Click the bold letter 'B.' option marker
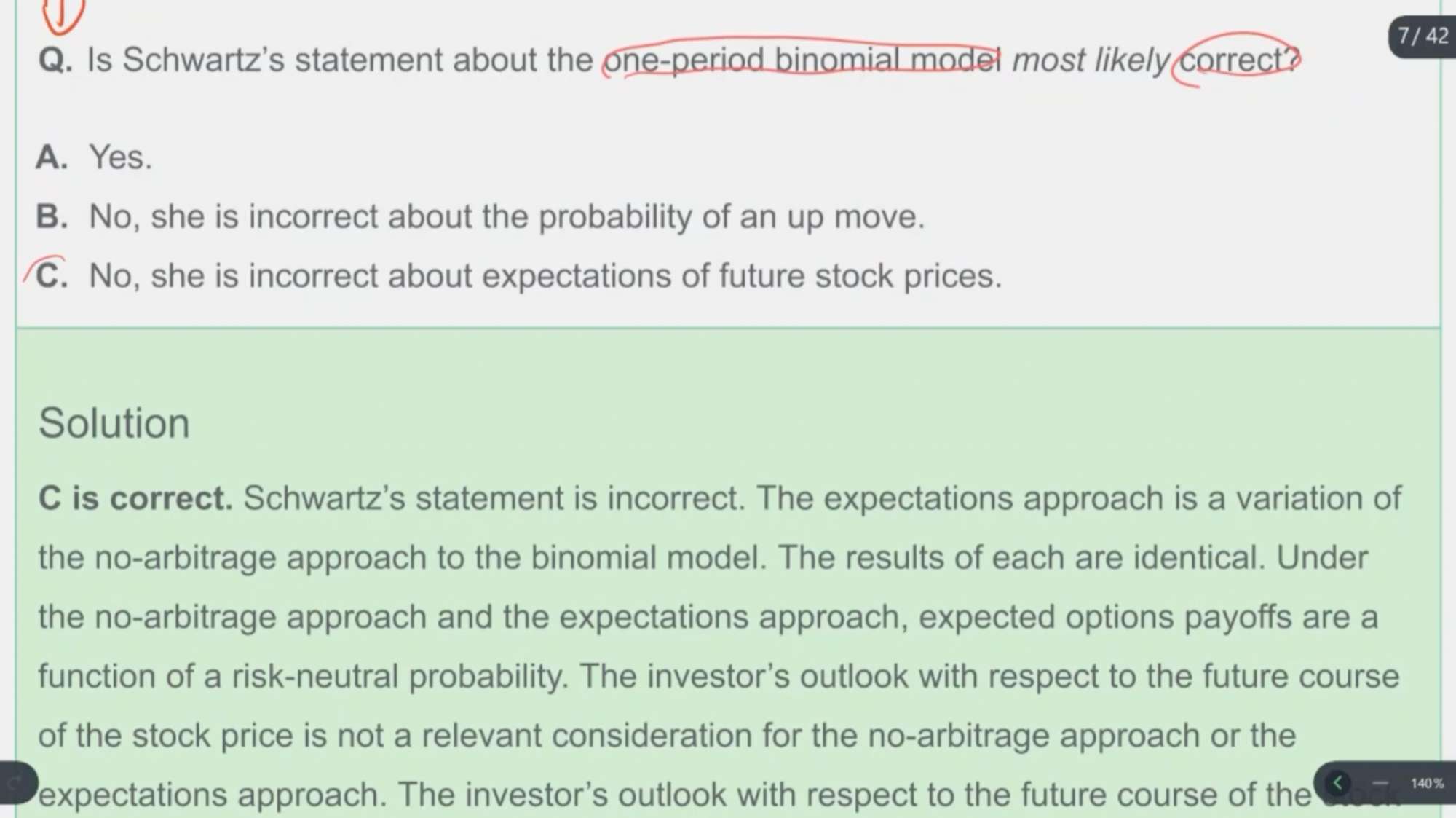The image size is (1456, 818). pyautogui.click(x=52, y=216)
